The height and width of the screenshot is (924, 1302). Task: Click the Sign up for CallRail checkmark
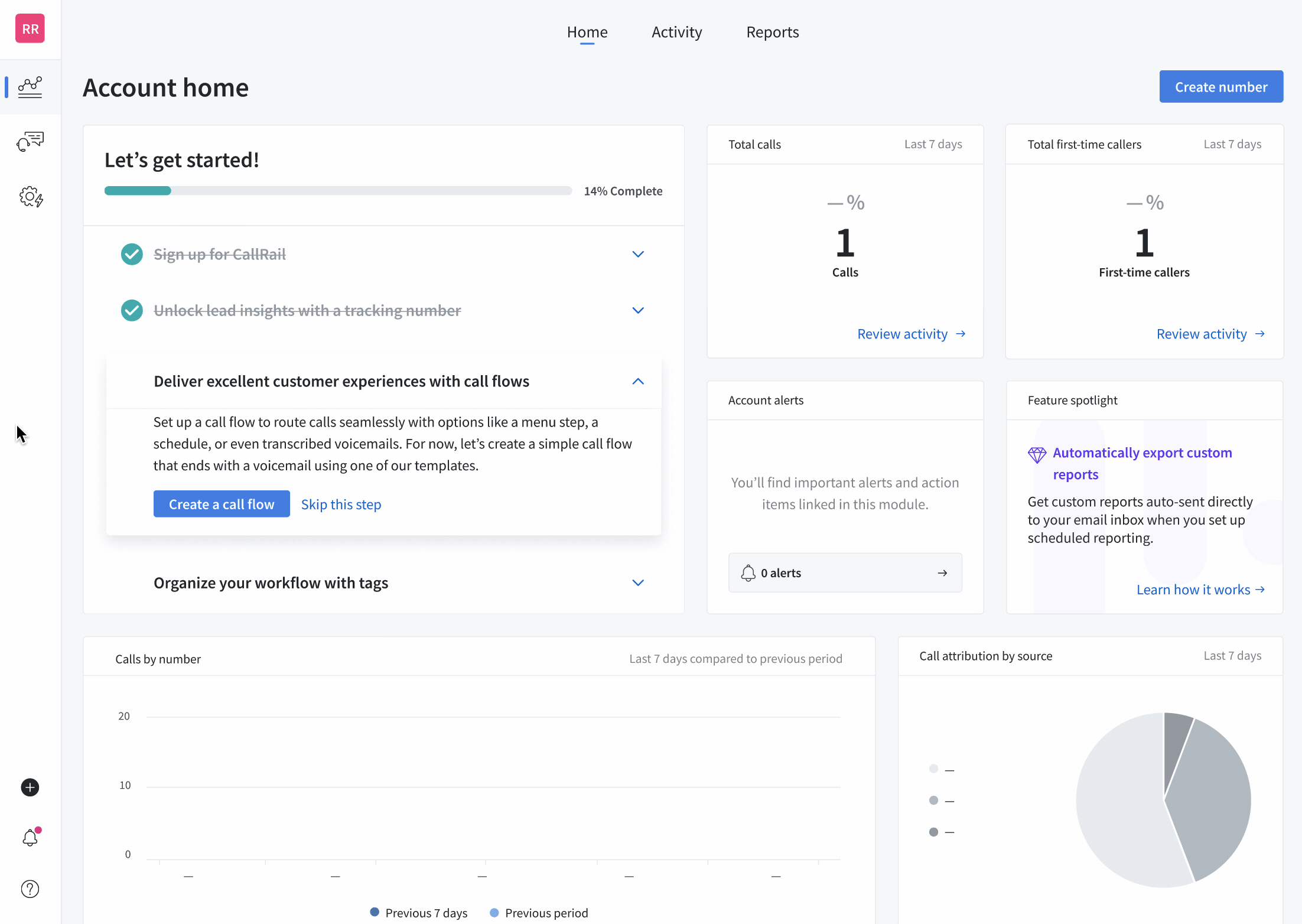(132, 254)
